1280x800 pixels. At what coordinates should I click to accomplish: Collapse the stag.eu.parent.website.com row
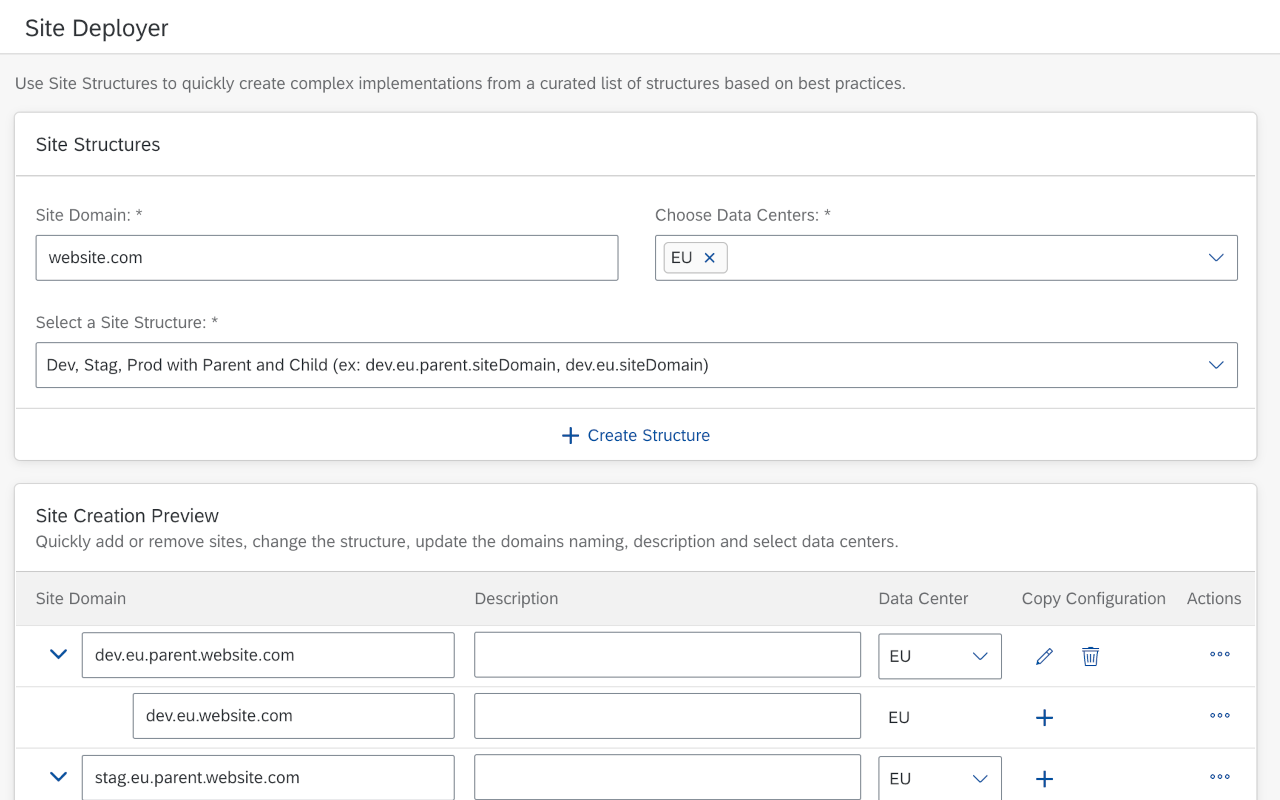pyautogui.click(x=57, y=776)
